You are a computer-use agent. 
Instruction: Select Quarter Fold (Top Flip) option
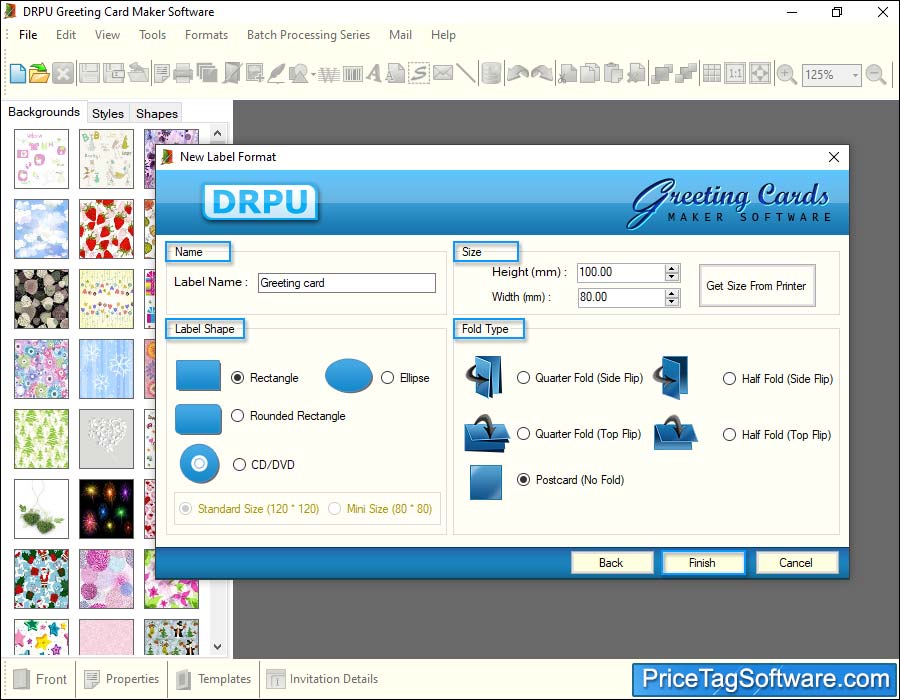(x=523, y=434)
